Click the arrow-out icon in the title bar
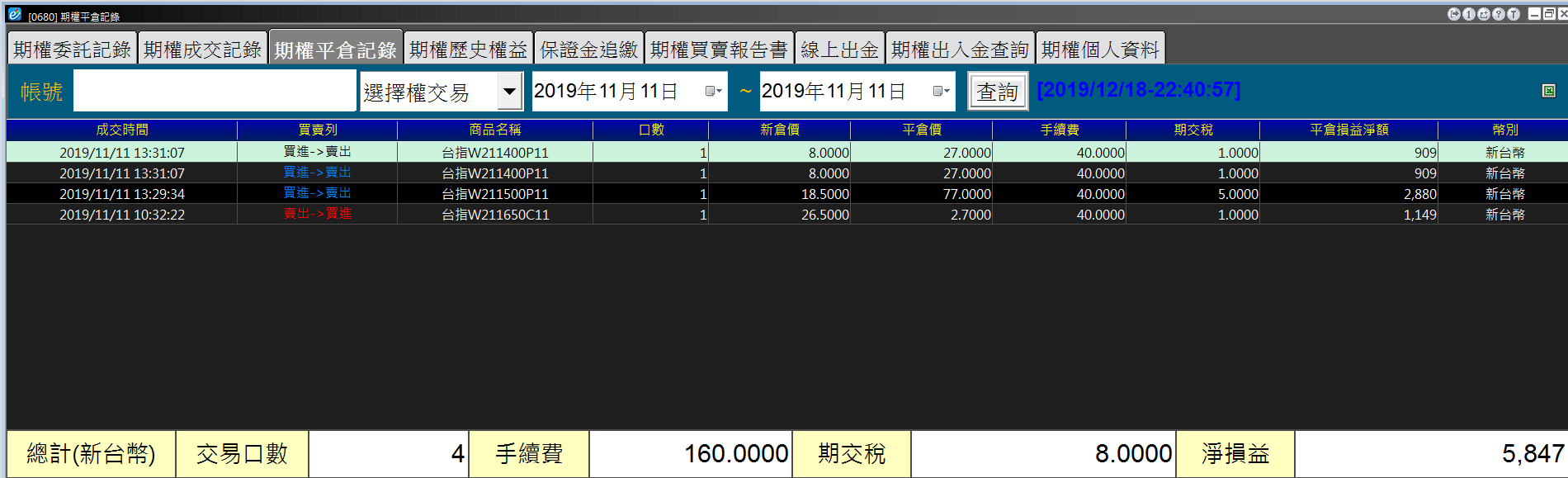This screenshot has height=478, width=1568. (x=1454, y=14)
